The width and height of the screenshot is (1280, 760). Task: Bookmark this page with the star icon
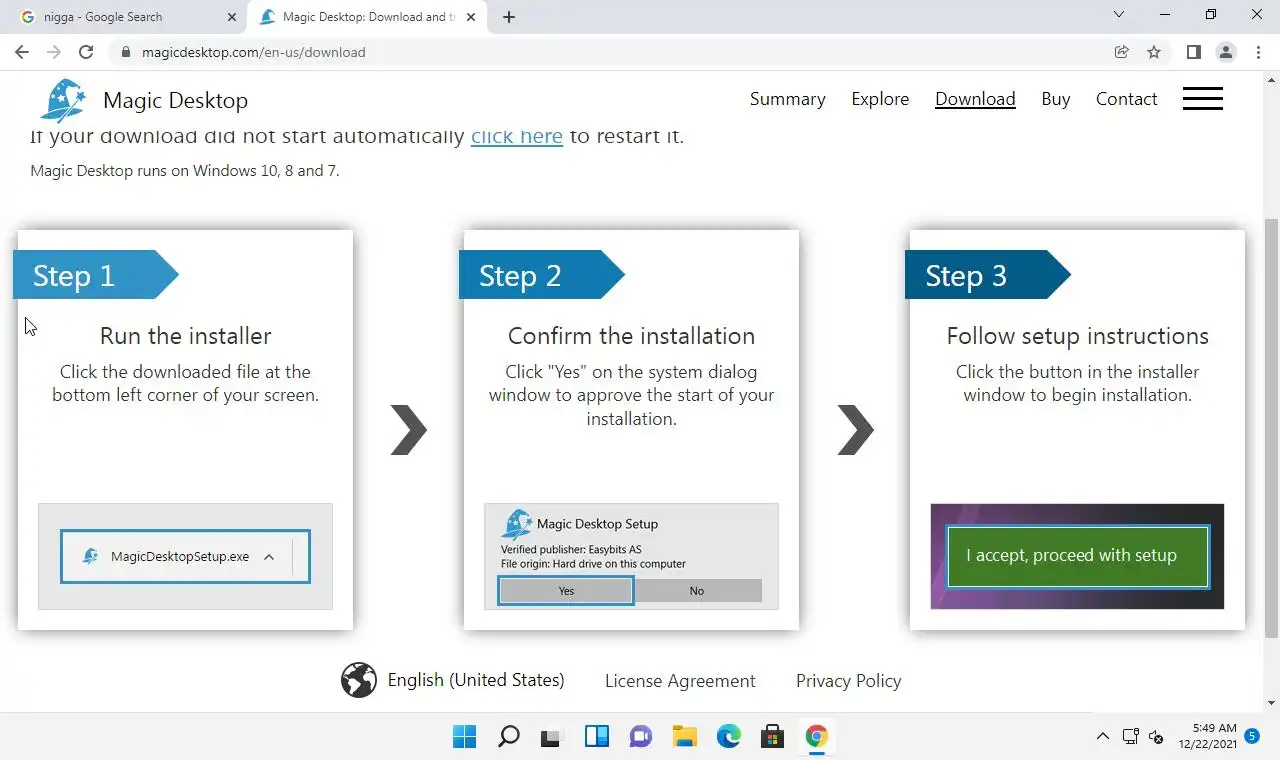click(x=1154, y=52)
